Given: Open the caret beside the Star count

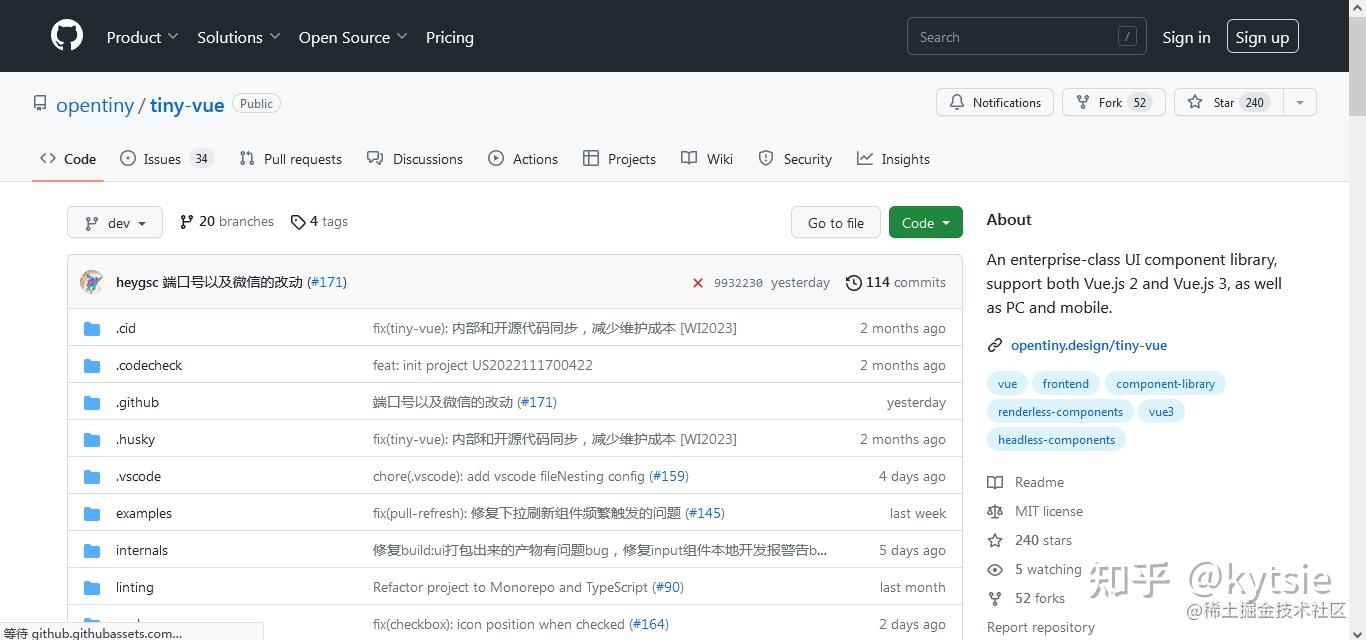Looking at the screenshot, I should 1298,102.
